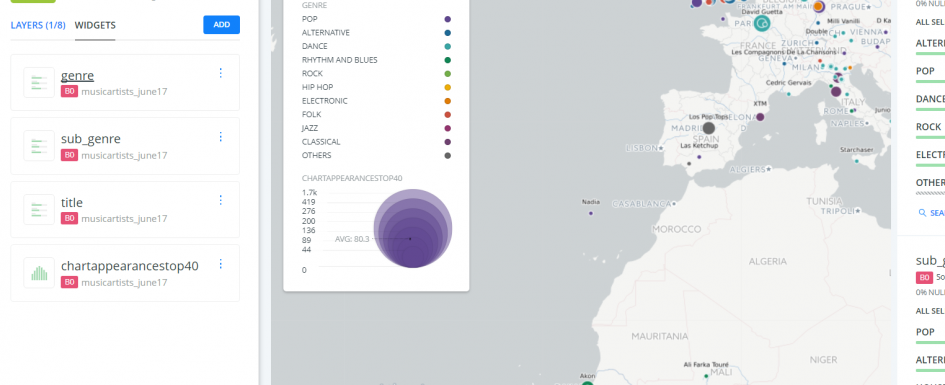This screenshot has height=385, width=945.
Task: Click the FOLK legend color dot
Action: [x=447, y=114]
